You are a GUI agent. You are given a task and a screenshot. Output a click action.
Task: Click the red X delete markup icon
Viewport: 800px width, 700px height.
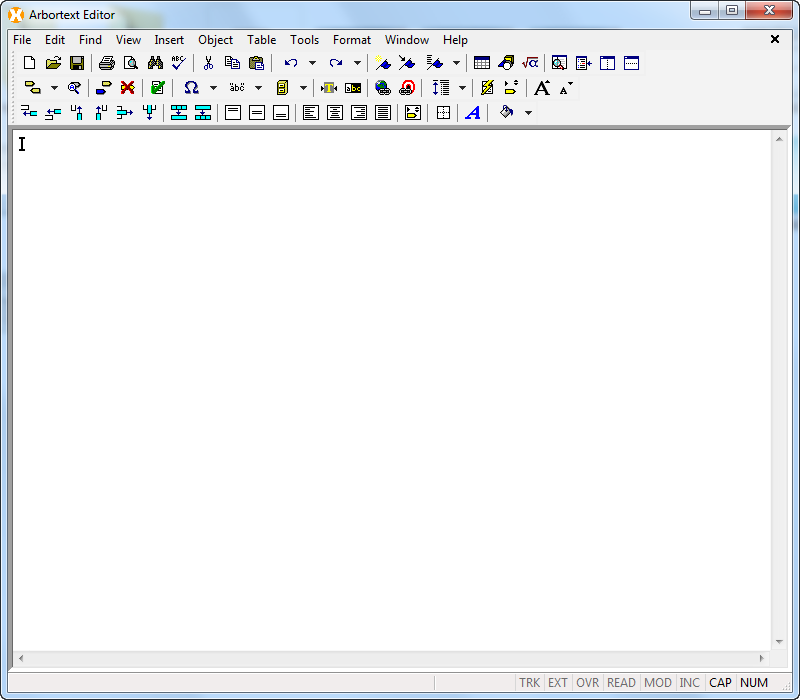pyautogui.click(x=128, y=88)
